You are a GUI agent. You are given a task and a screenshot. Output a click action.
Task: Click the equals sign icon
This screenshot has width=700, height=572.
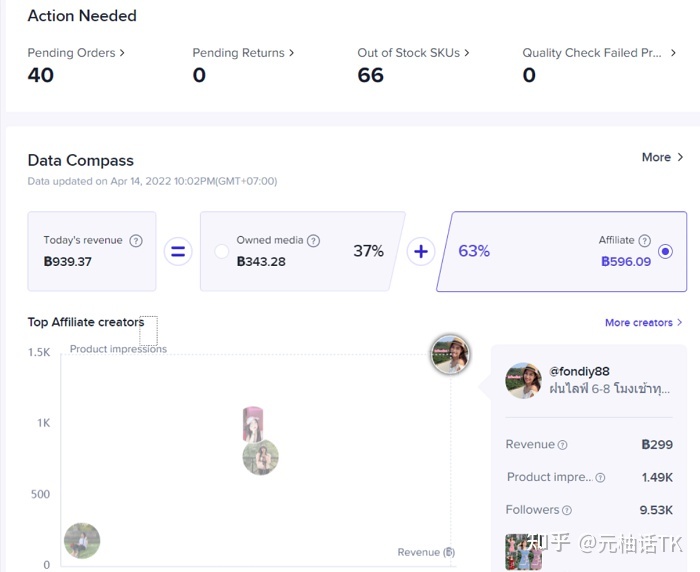click(x=178, y=251)
